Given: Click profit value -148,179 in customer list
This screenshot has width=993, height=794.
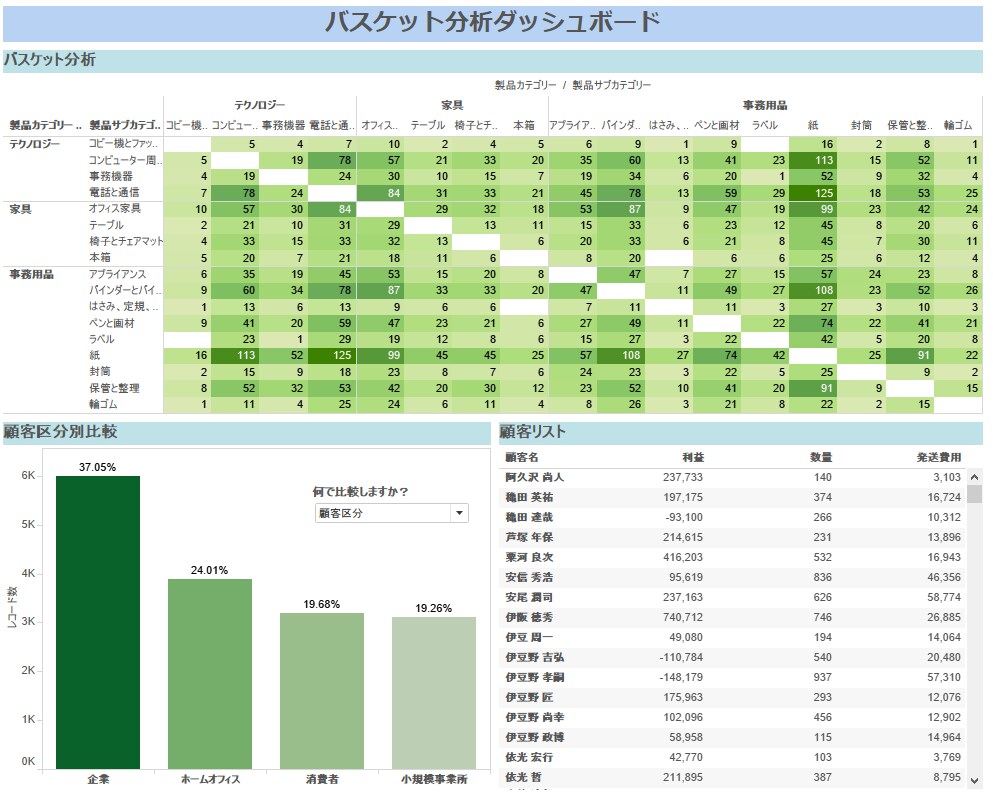Looking at the screenshot, I should (681, 677).
